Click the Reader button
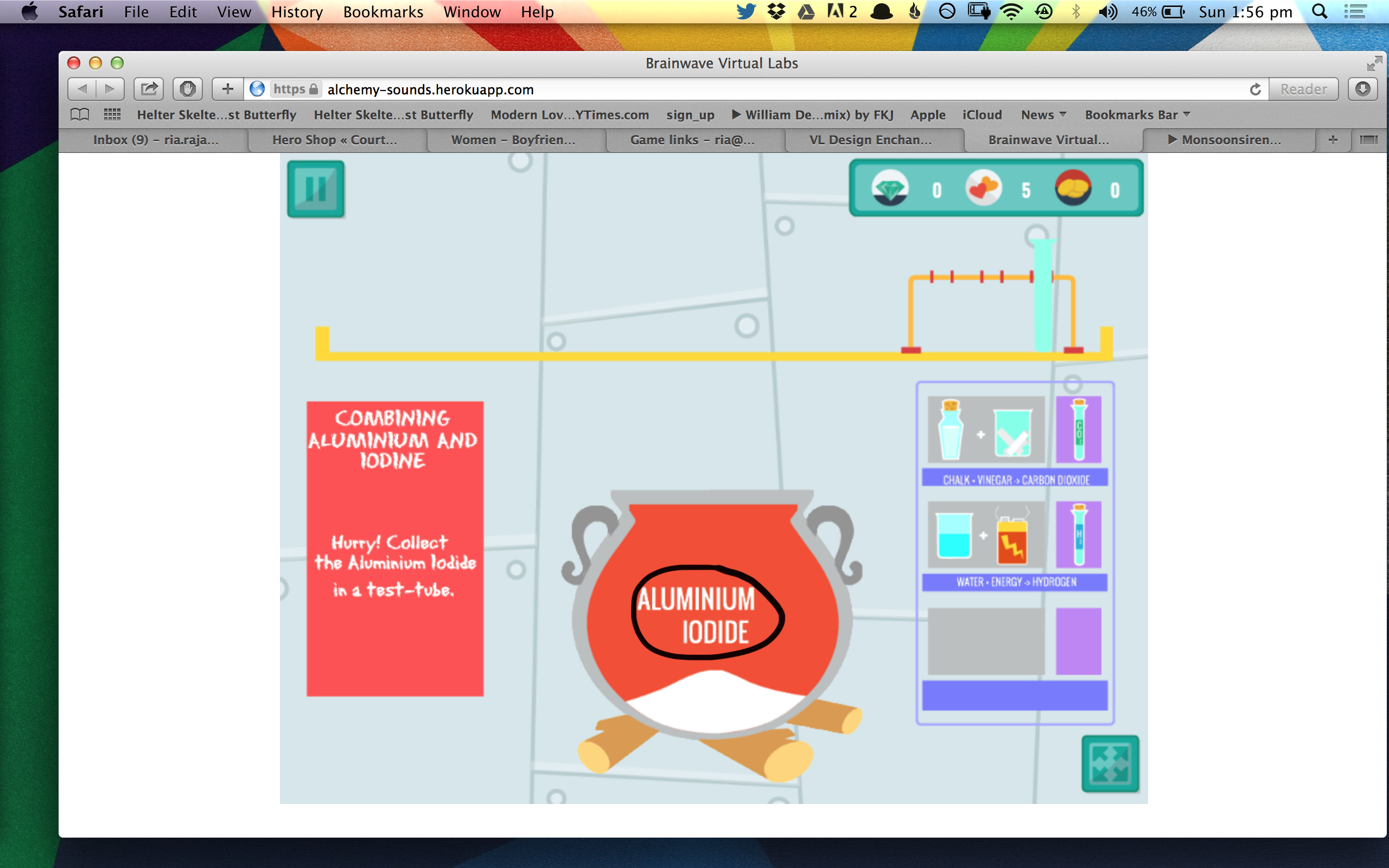 point(1303,89)
